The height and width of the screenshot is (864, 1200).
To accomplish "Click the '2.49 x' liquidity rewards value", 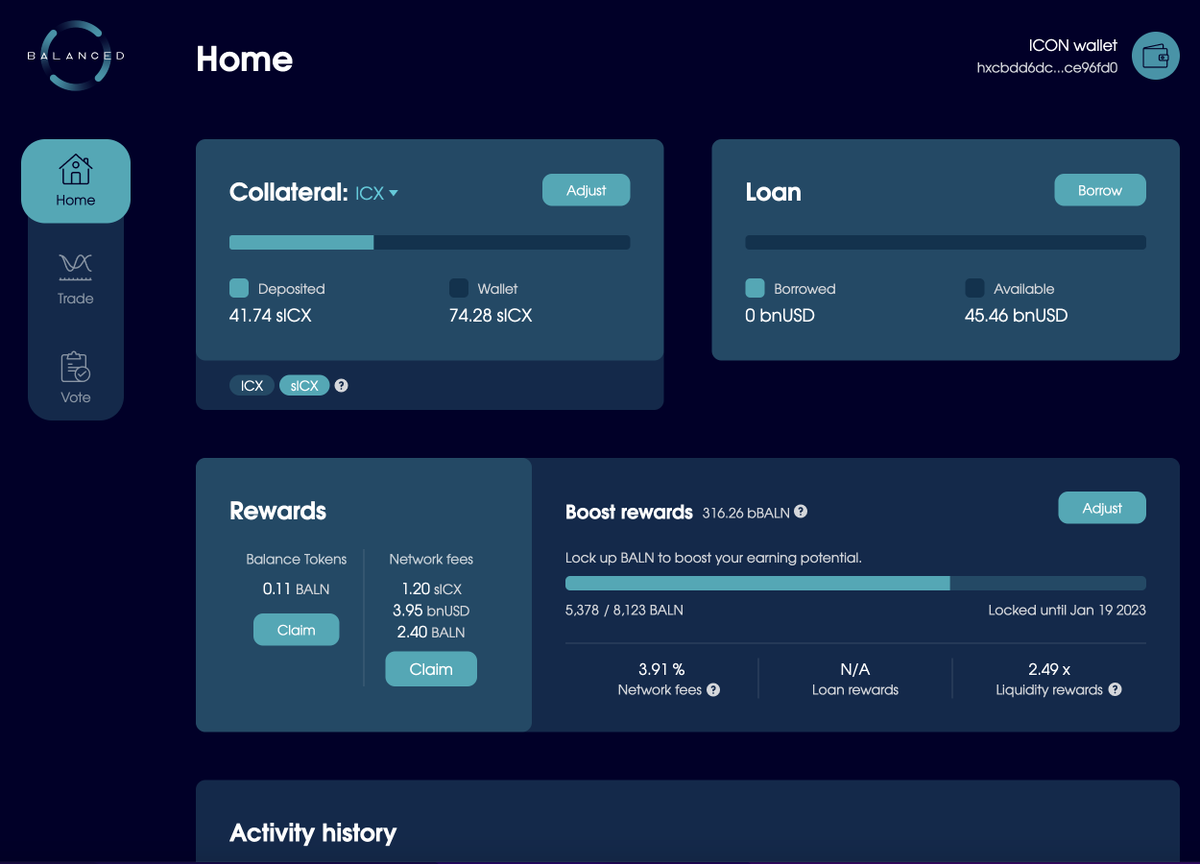I will click(1049, 669).
